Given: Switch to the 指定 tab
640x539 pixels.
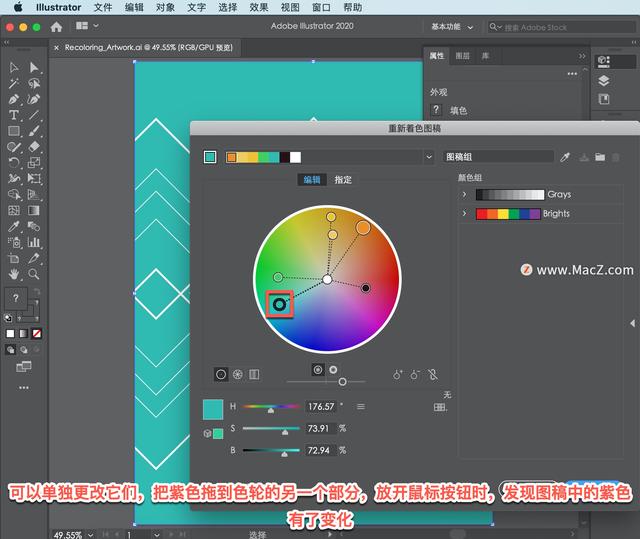Looking at the screenshot, I should tap(343, 180).
